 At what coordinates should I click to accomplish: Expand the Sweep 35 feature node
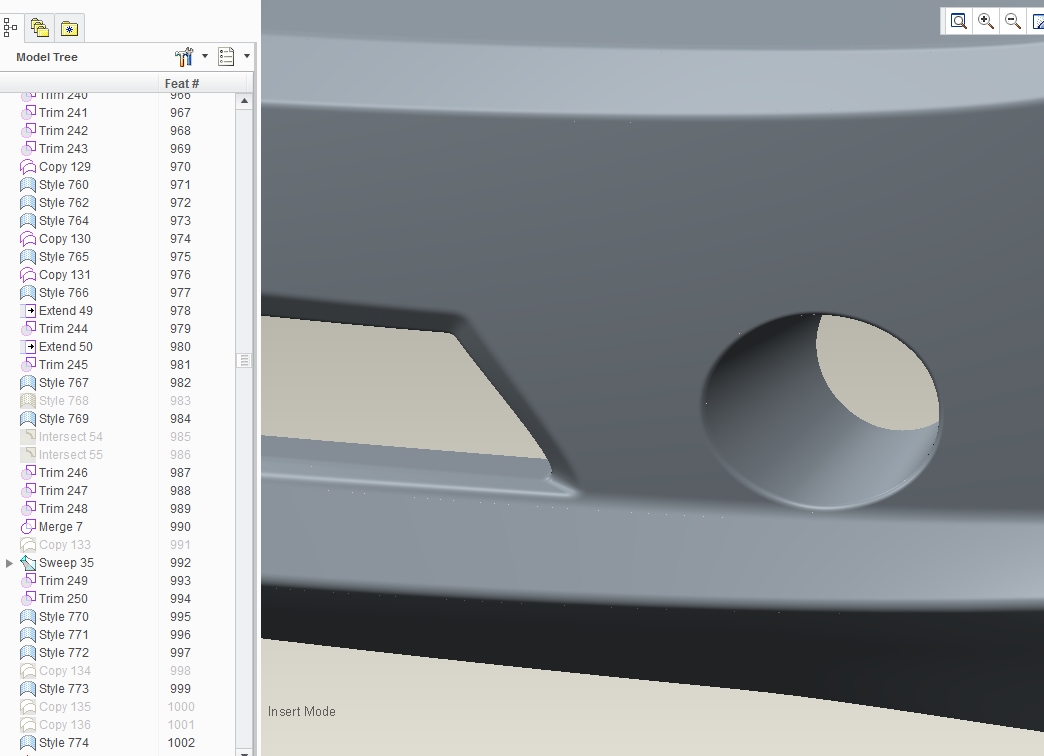[9, 564]
